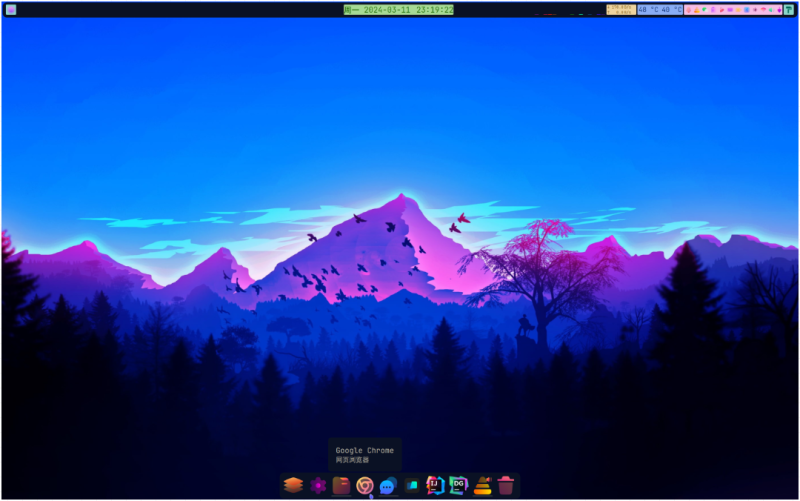Click the red umbrella-shaped tray icon

763,9
